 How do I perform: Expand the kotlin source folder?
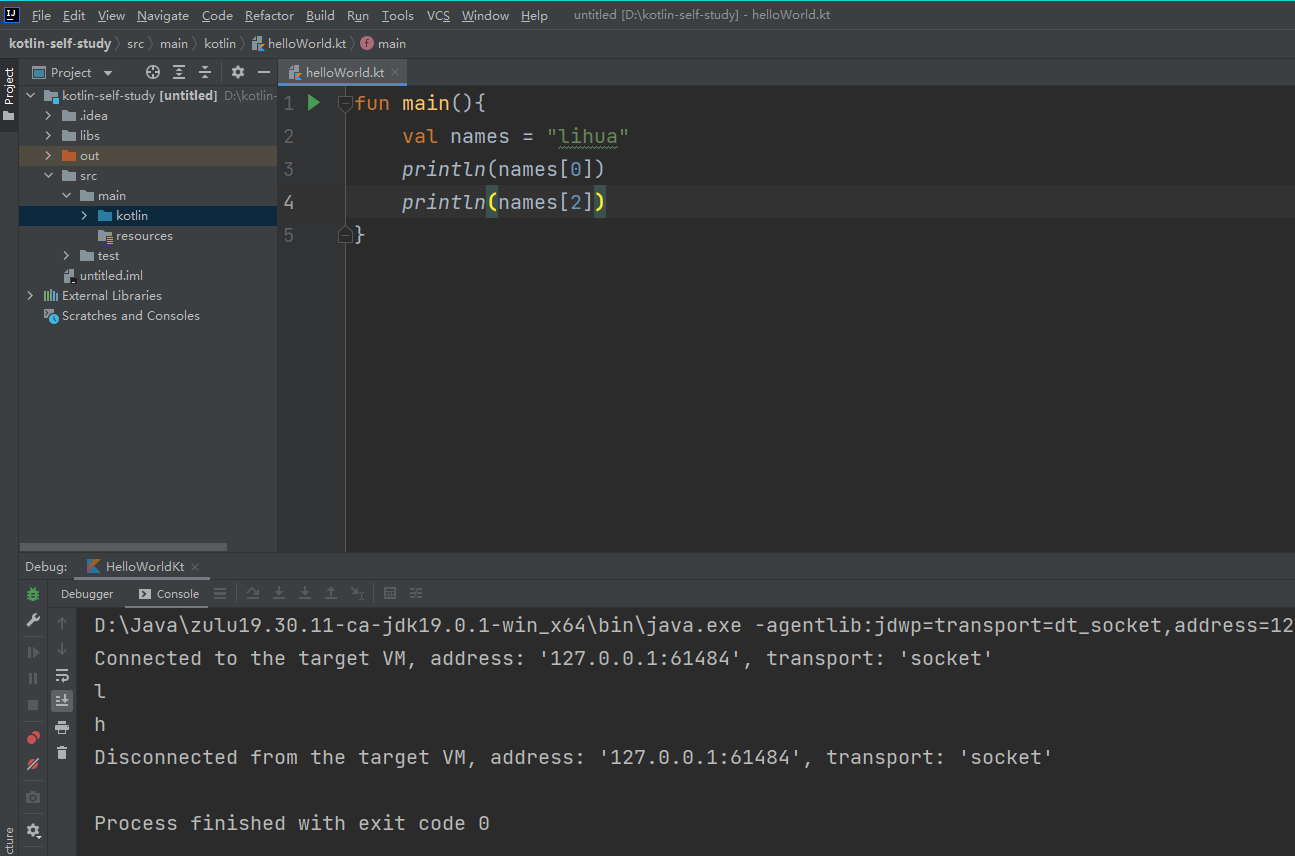click(84, 216)
